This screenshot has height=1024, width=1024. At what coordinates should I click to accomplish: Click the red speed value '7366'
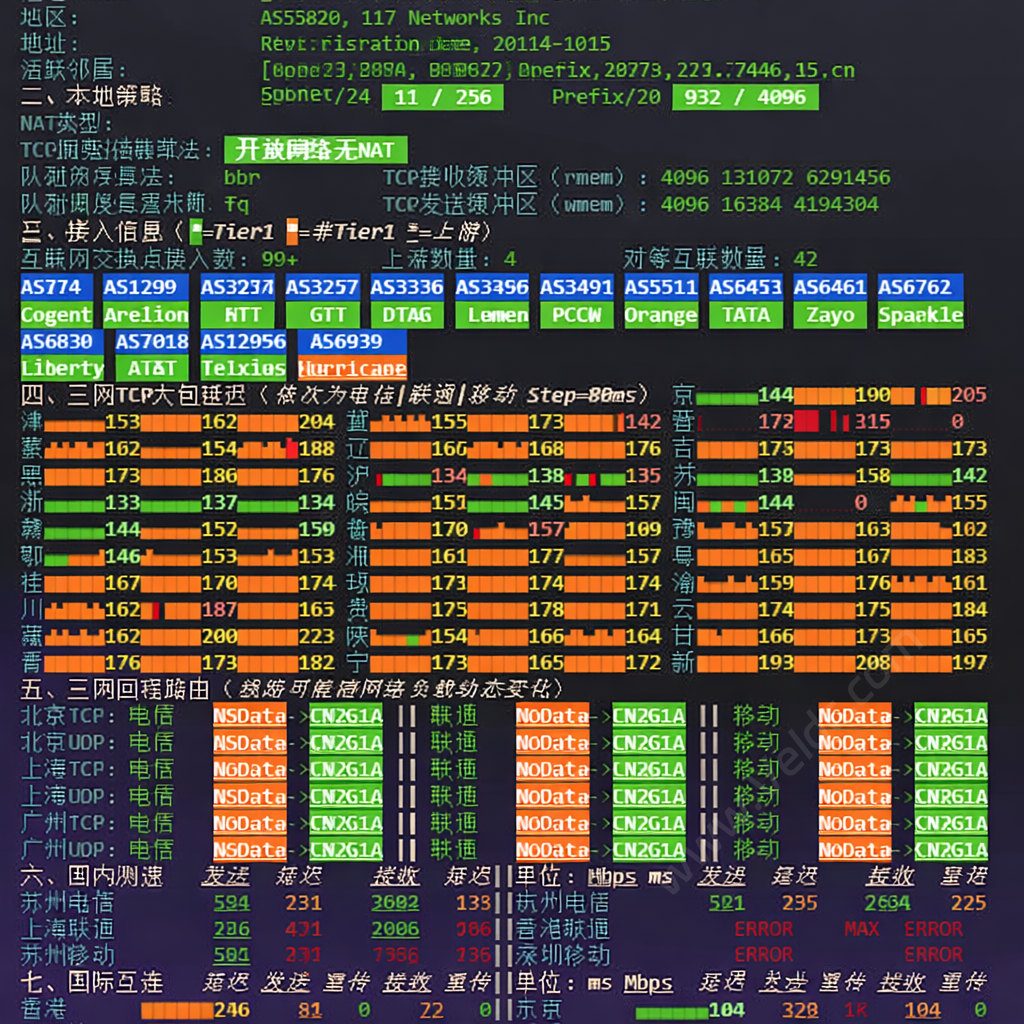click(x=395, y=955)
